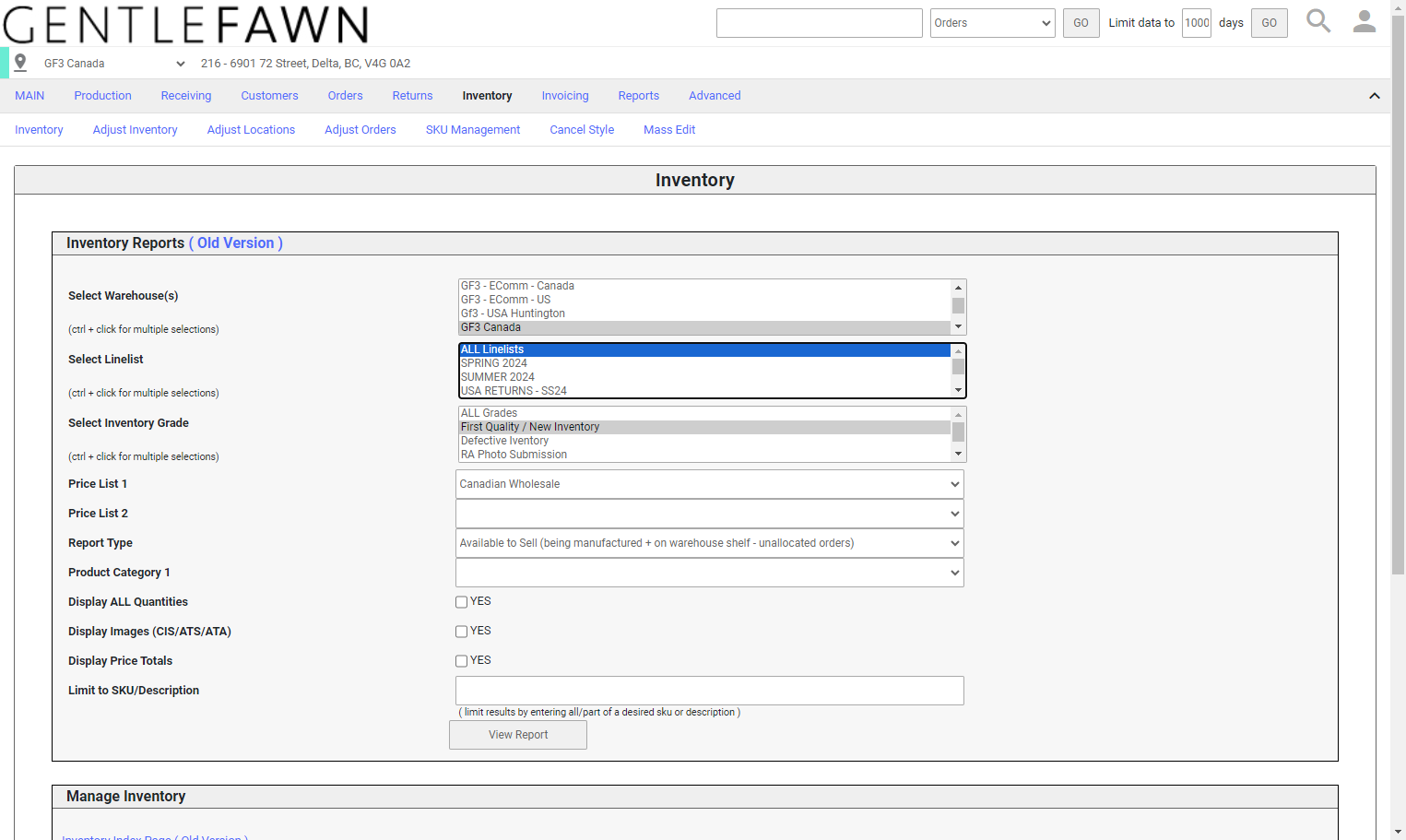Open the GF3 Canada location dropdown

click(x=114, y=64)
